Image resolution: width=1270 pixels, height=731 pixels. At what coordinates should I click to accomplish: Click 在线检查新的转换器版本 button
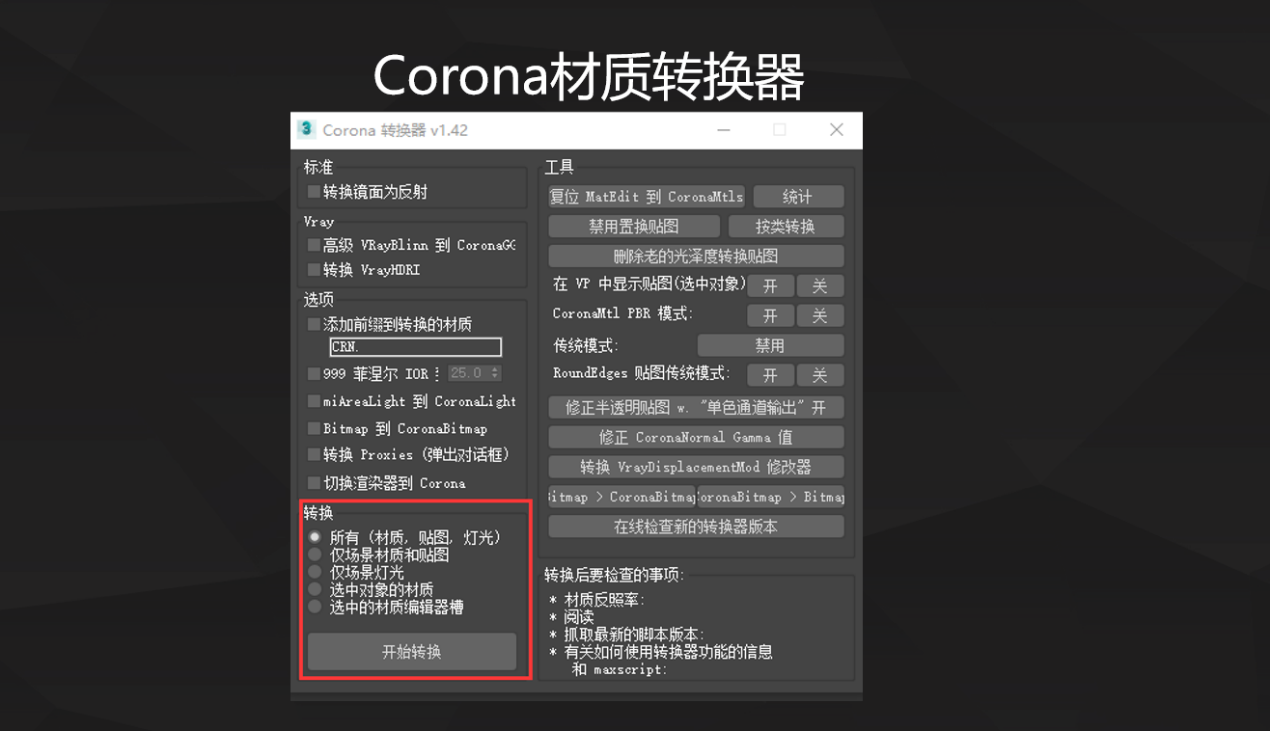point(696,526)
